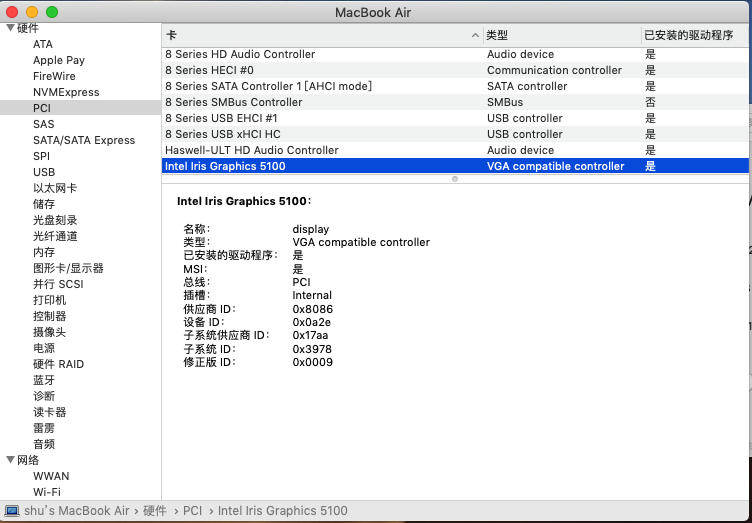Select Haswell-ULT HD Audio Controller row
The width and height of the screenshot is (752, 523).
click(455, 150)
